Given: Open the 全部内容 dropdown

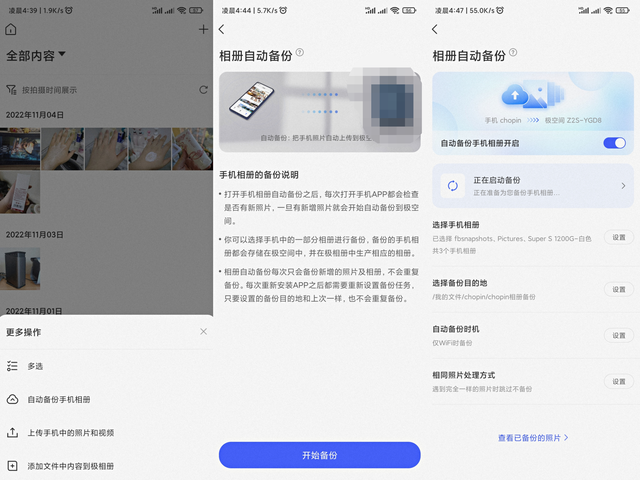Looking at the screenshot, I should pyautogui.click(x=36, y=55).
